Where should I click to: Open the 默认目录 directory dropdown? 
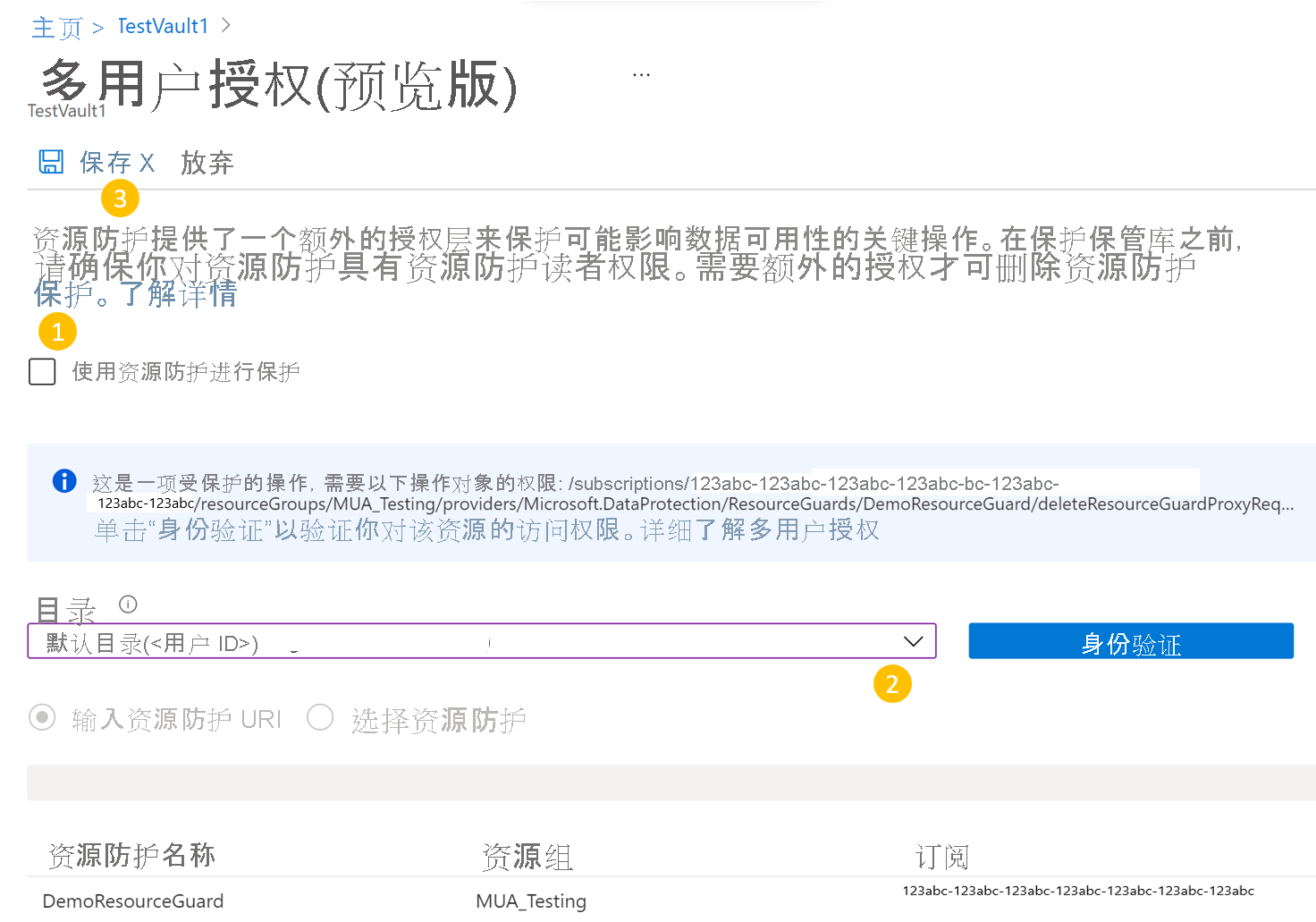[483, 640]
